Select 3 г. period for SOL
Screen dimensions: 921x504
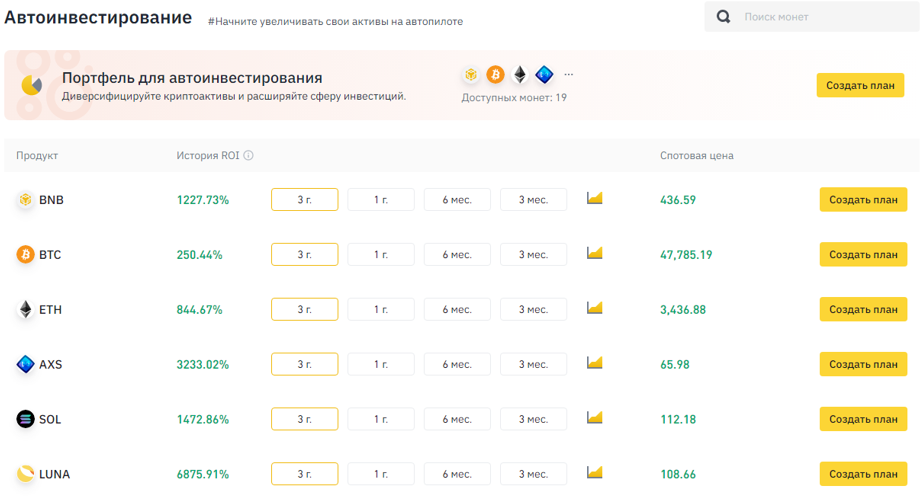(304, 419)
